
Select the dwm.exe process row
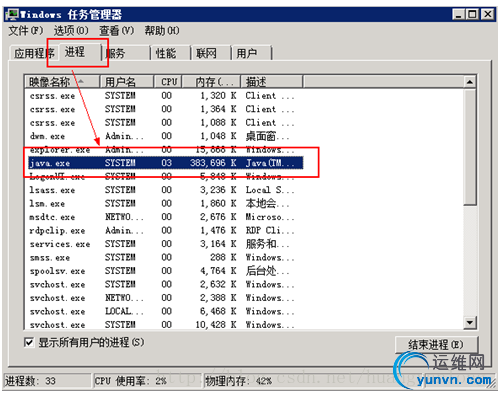pyautogui.click(x=166, y=136)
